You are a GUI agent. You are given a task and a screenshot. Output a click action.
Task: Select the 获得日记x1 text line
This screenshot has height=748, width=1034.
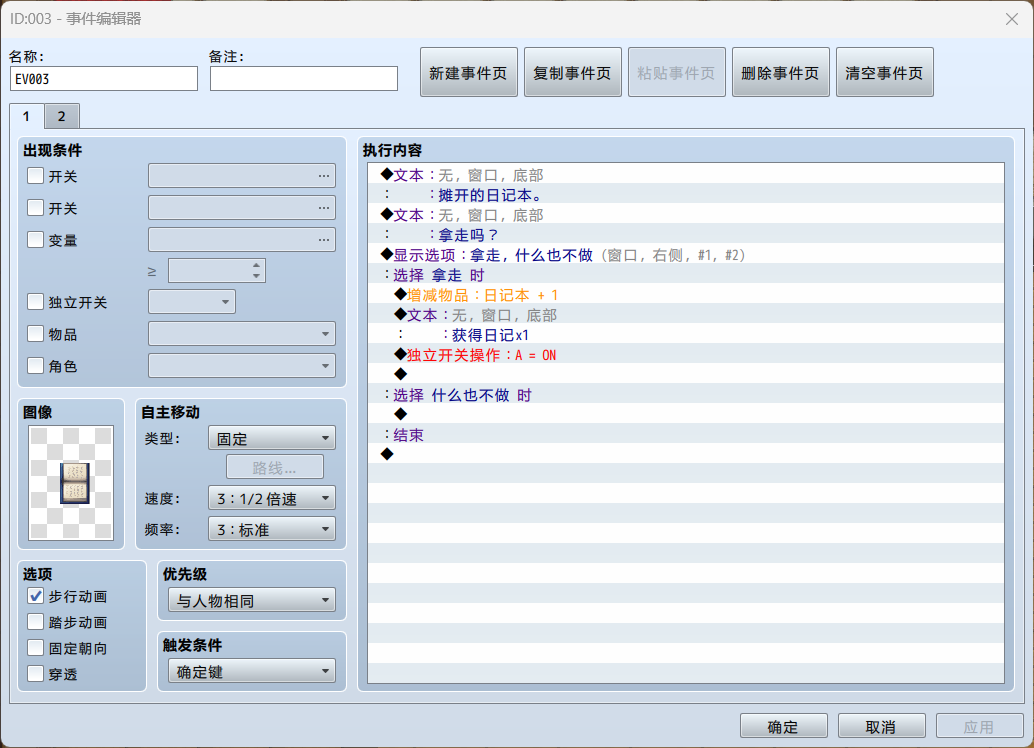pos(686,335)
